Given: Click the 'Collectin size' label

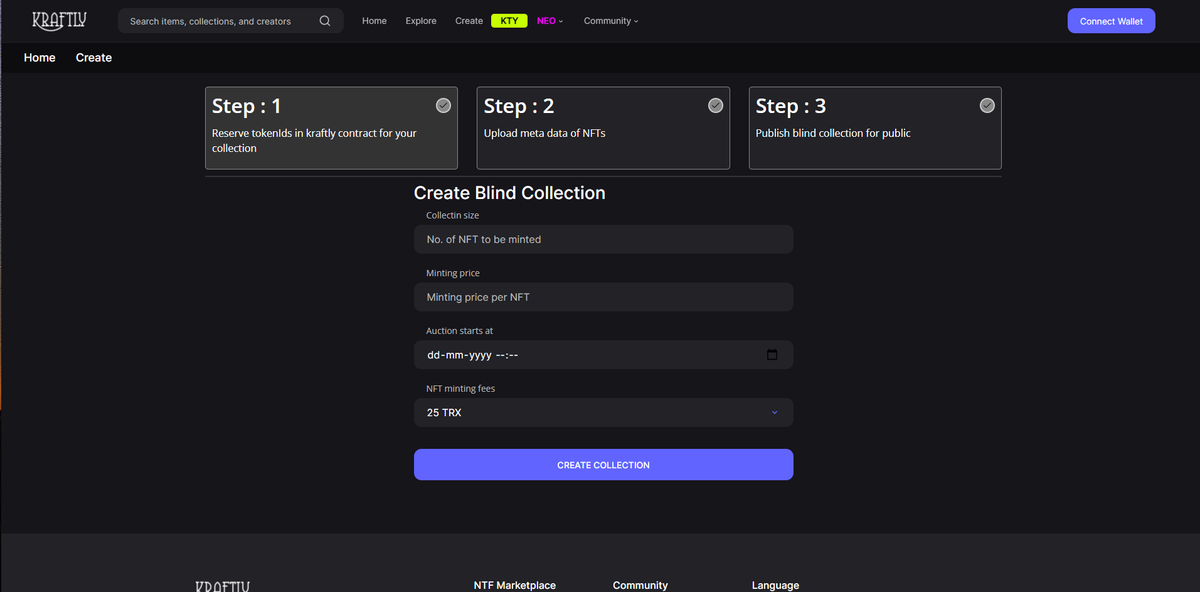Looking at the screenshot, I should coord(452,215).
